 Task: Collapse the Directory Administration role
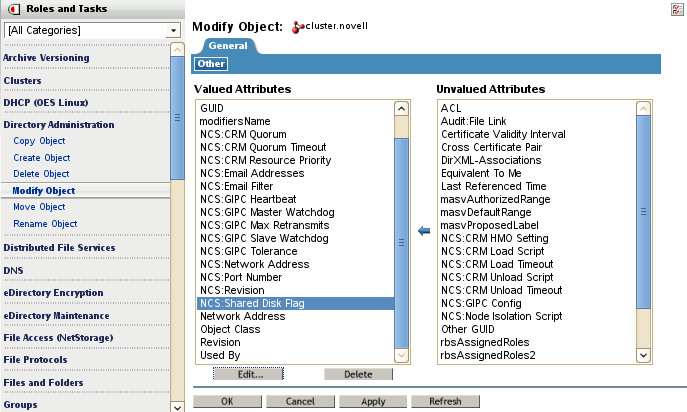click(x=59, y=124)
